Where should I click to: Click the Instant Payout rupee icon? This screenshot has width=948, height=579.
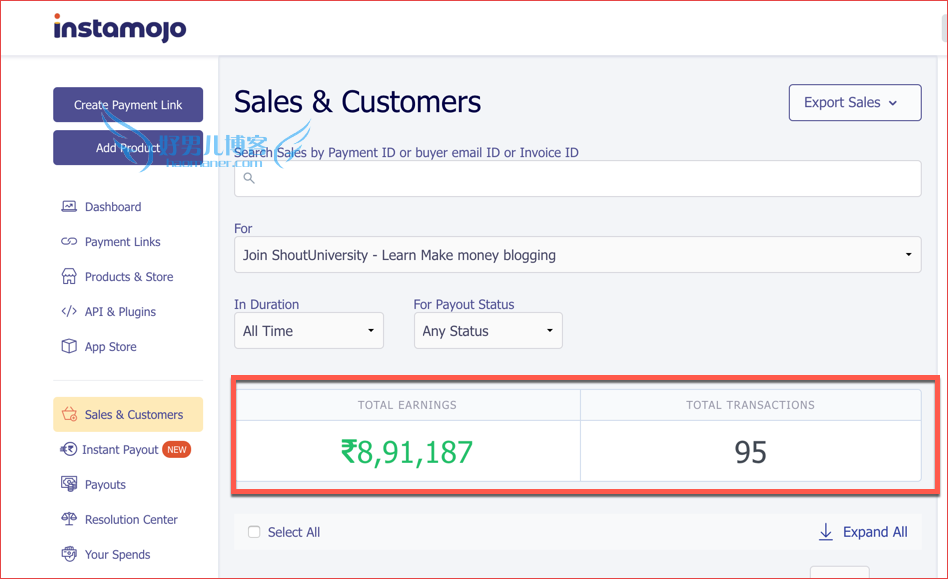[x=68, y=449]
